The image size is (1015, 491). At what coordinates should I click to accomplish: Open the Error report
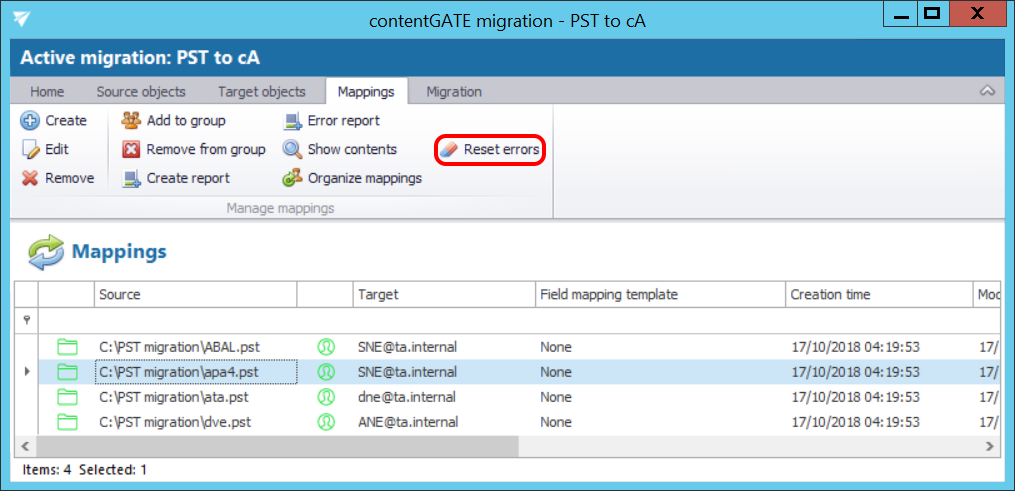coord(292,121)
